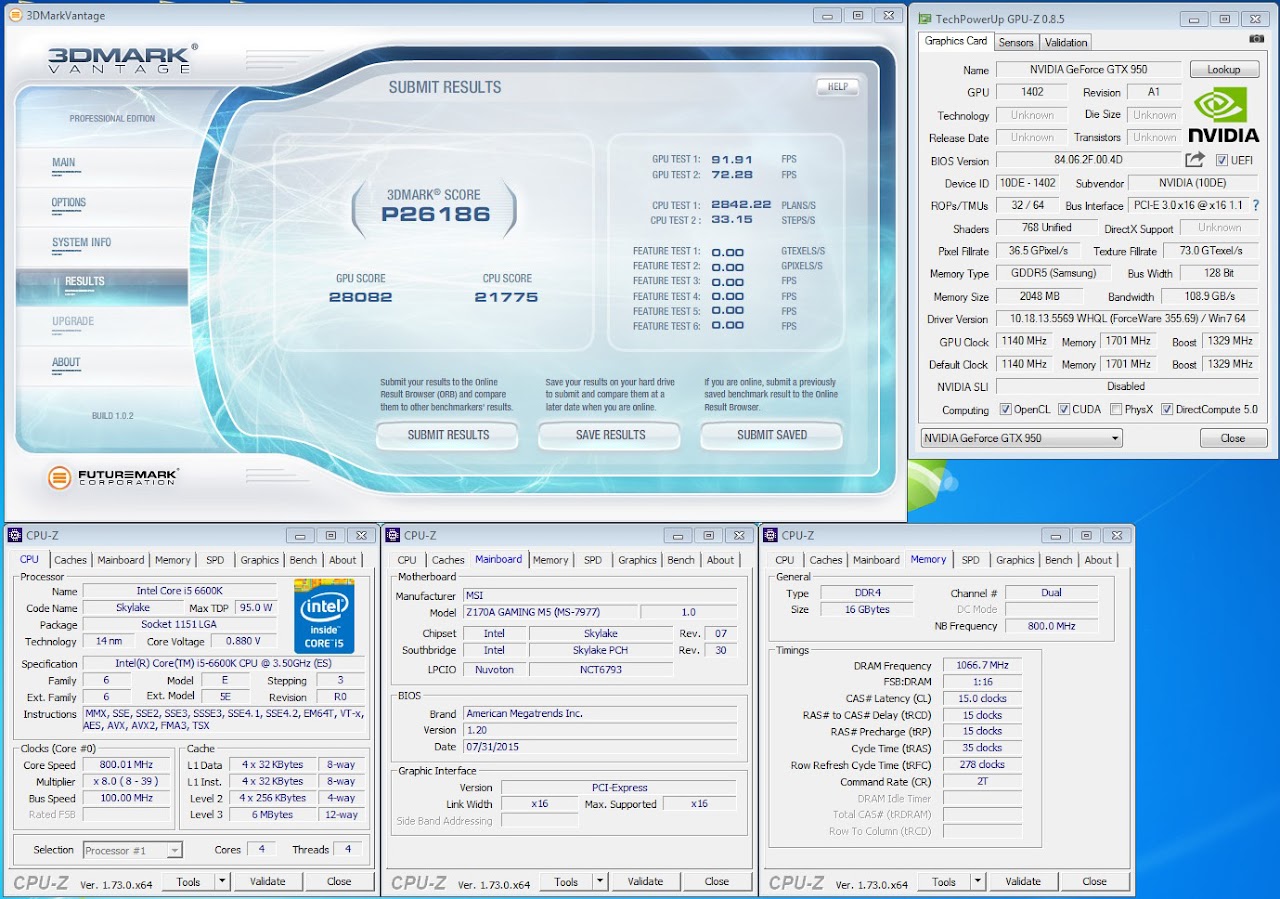This screenshot has width=1280, height=899.
Task: Open Tools dropdown arrow in Memory CPU-Z window
Action: 976,881
